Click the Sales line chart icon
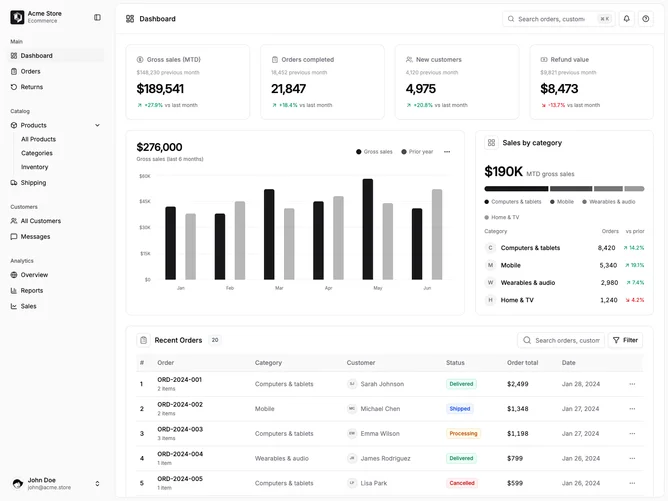668x501 pixels. pyautogui.click(x=14, y=306)
